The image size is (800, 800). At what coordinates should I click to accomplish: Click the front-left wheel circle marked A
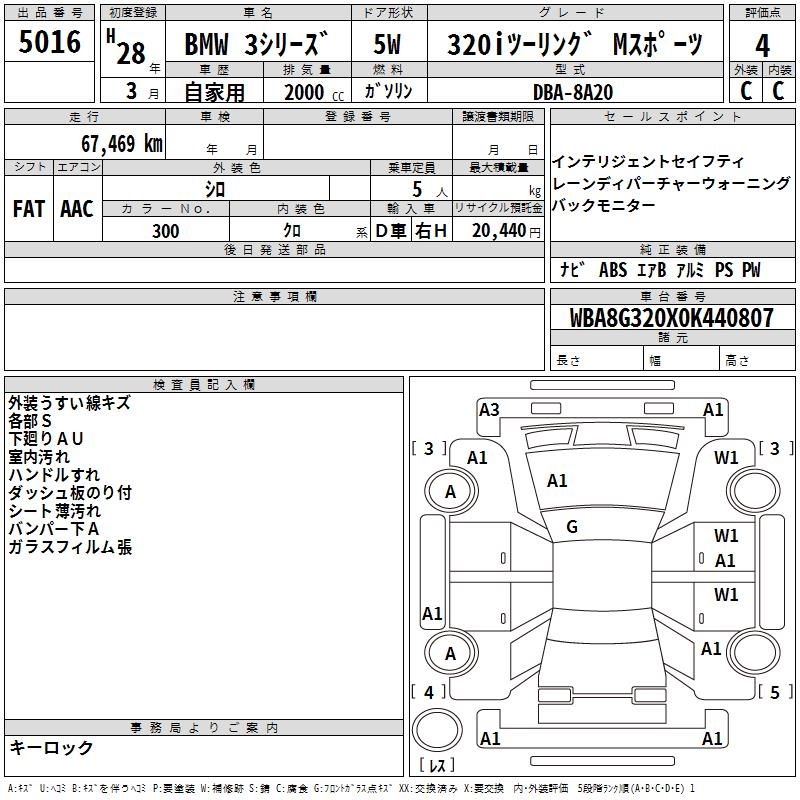pos(451,491)
